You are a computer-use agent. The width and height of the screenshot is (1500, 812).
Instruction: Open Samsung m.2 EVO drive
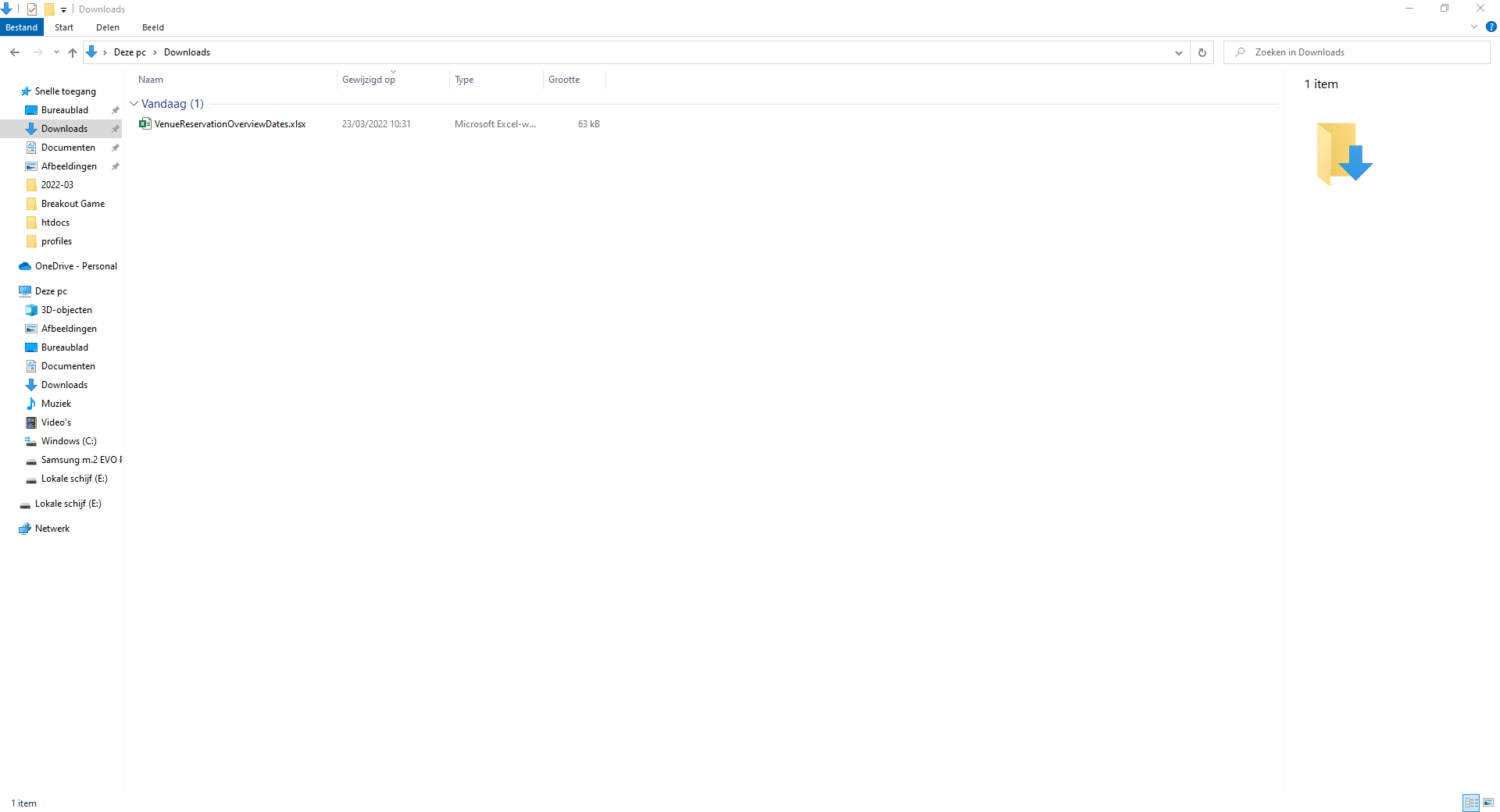pyautogui.click(x=81, y=460)
